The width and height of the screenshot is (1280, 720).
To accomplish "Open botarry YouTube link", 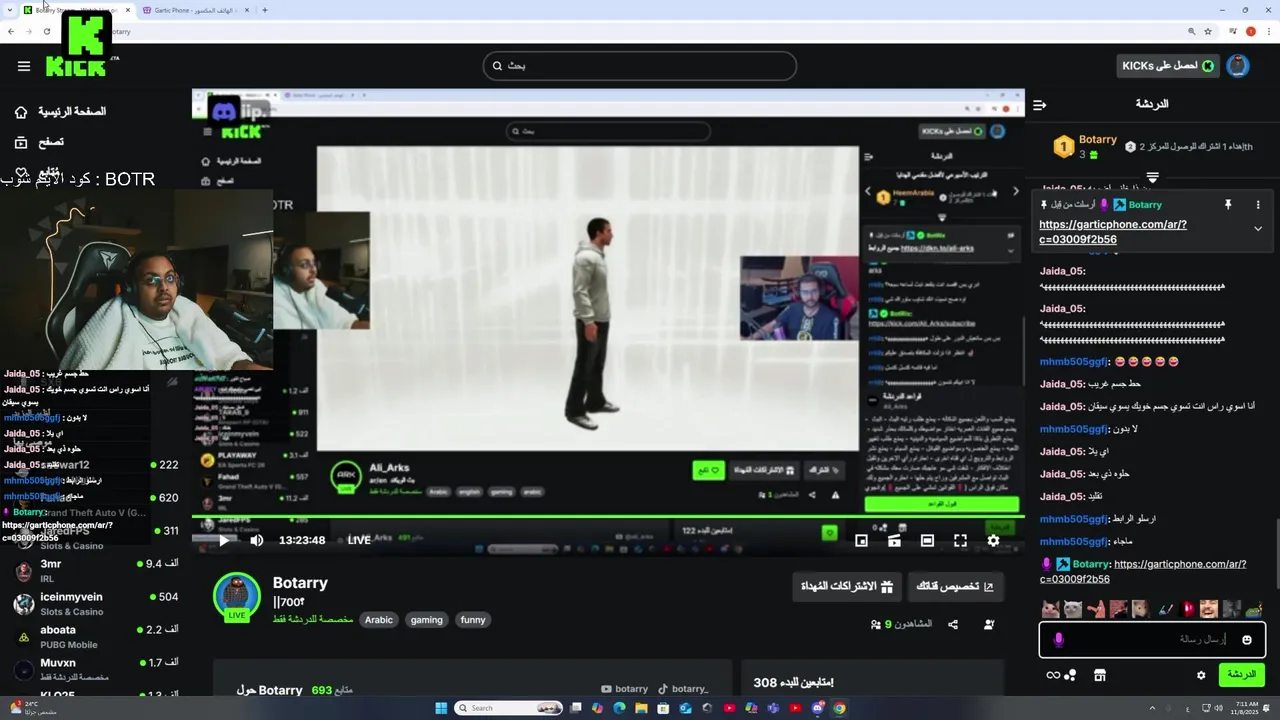I will (x=625, y=689).
